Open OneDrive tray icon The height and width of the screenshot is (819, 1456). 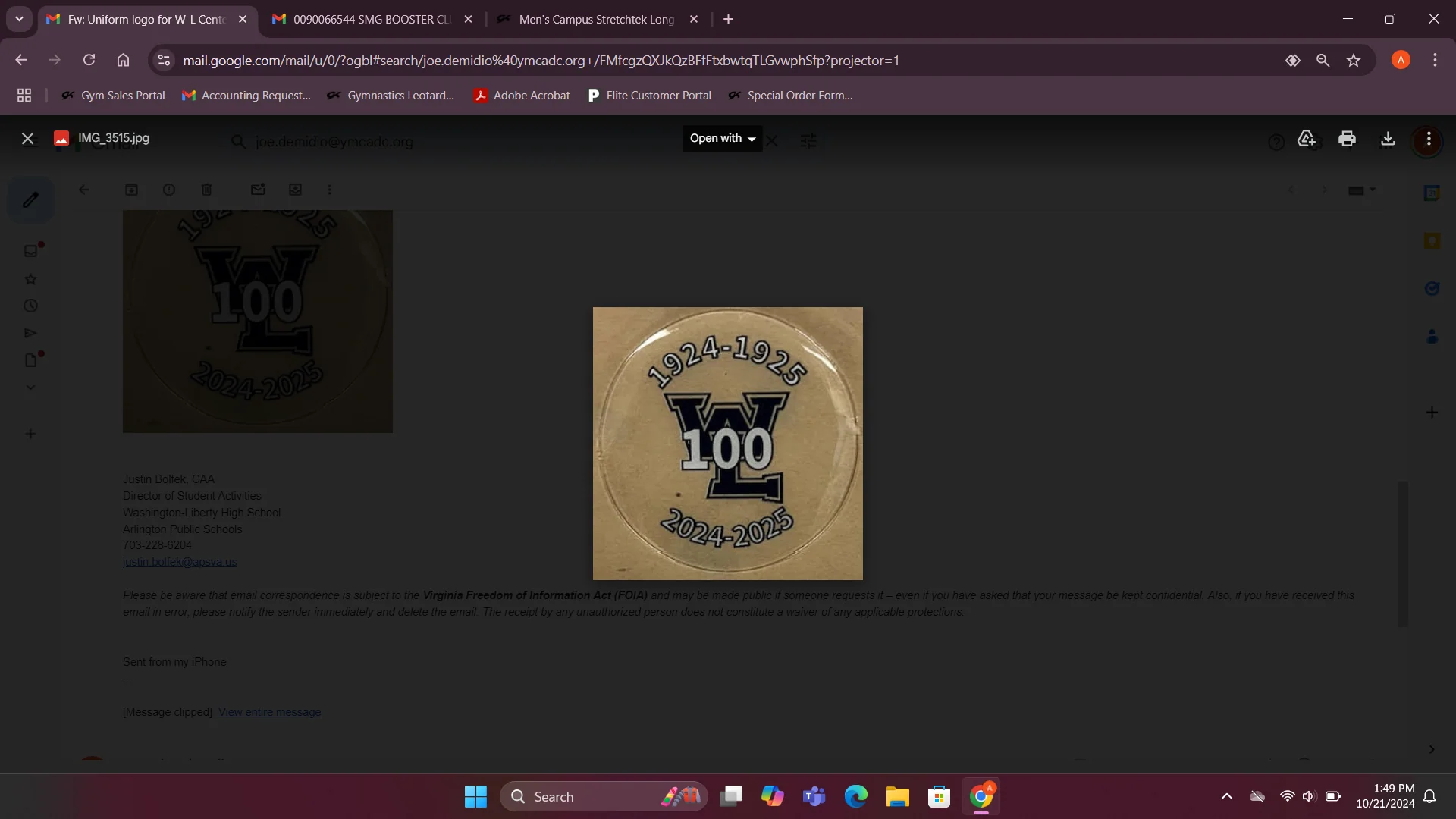point(1257,797)
